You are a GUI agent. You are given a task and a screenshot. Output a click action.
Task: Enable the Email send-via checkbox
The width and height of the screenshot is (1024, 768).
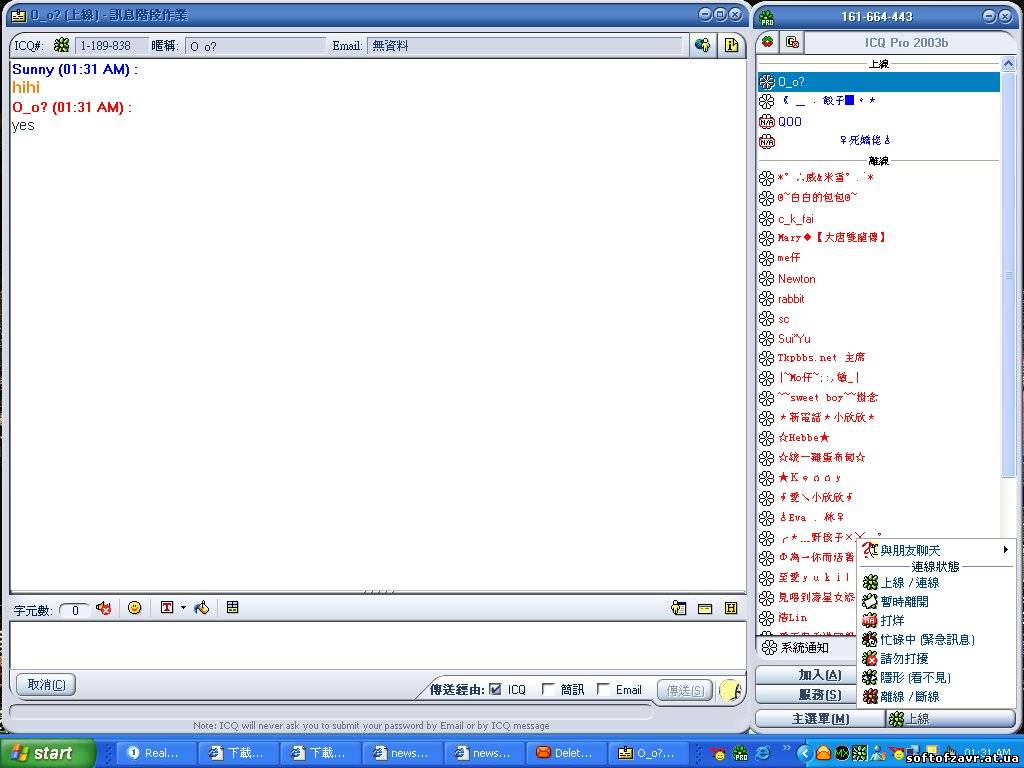click(603, 689)
